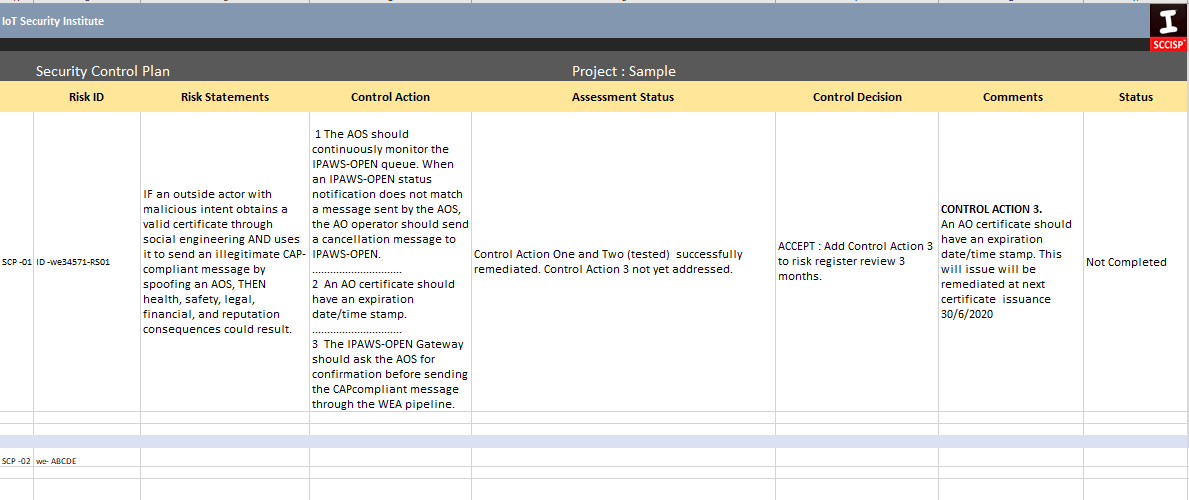This screenshot has width=1189, height=500.
Task: Click the Risk Statements column header
Action: pyautogui.click(x=225, y=97)
